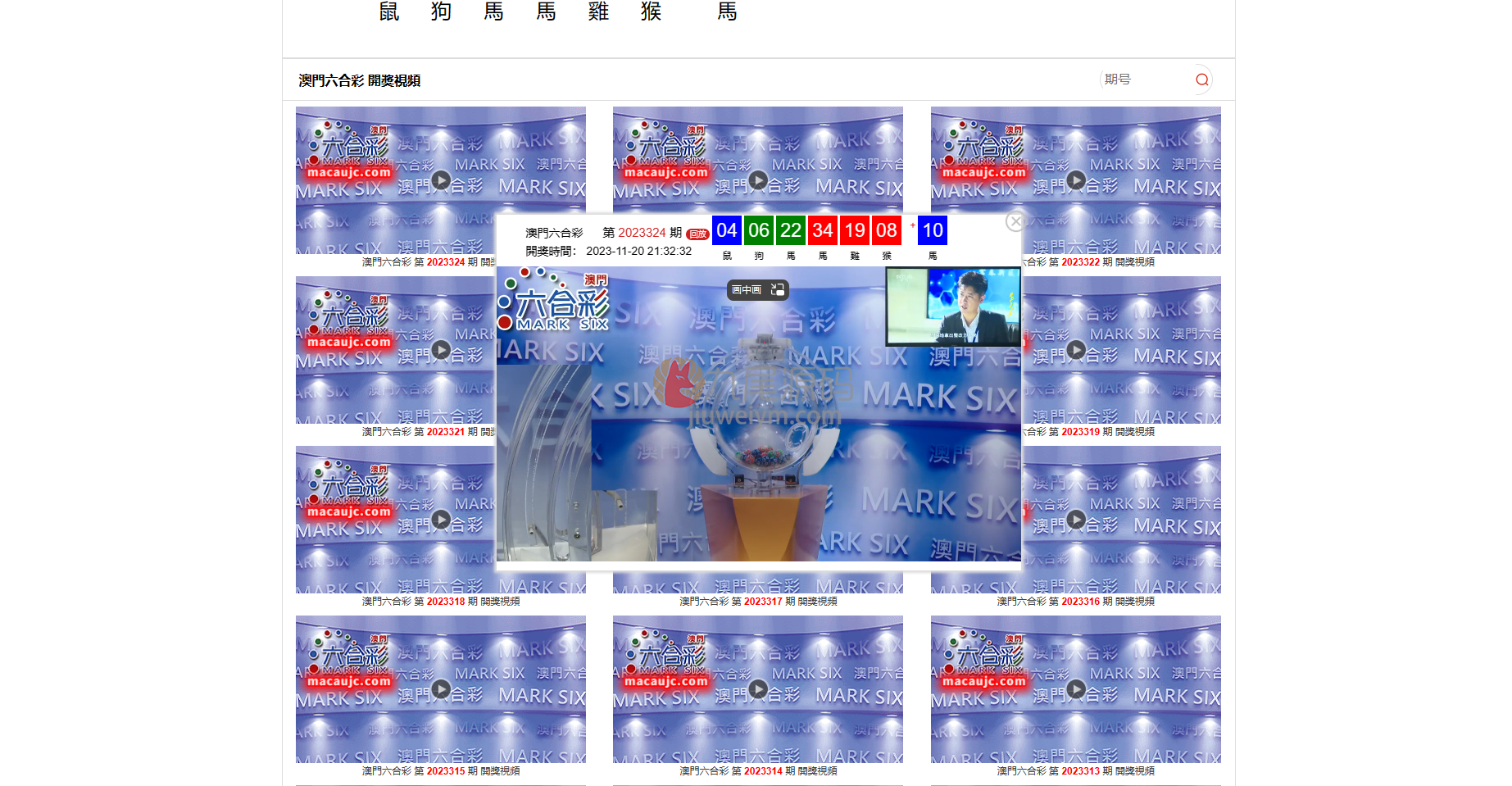Open the 2023318 期 開獎視頻 caption link
This screenshot has height=786, width=1512.
[x=441, y=602]
